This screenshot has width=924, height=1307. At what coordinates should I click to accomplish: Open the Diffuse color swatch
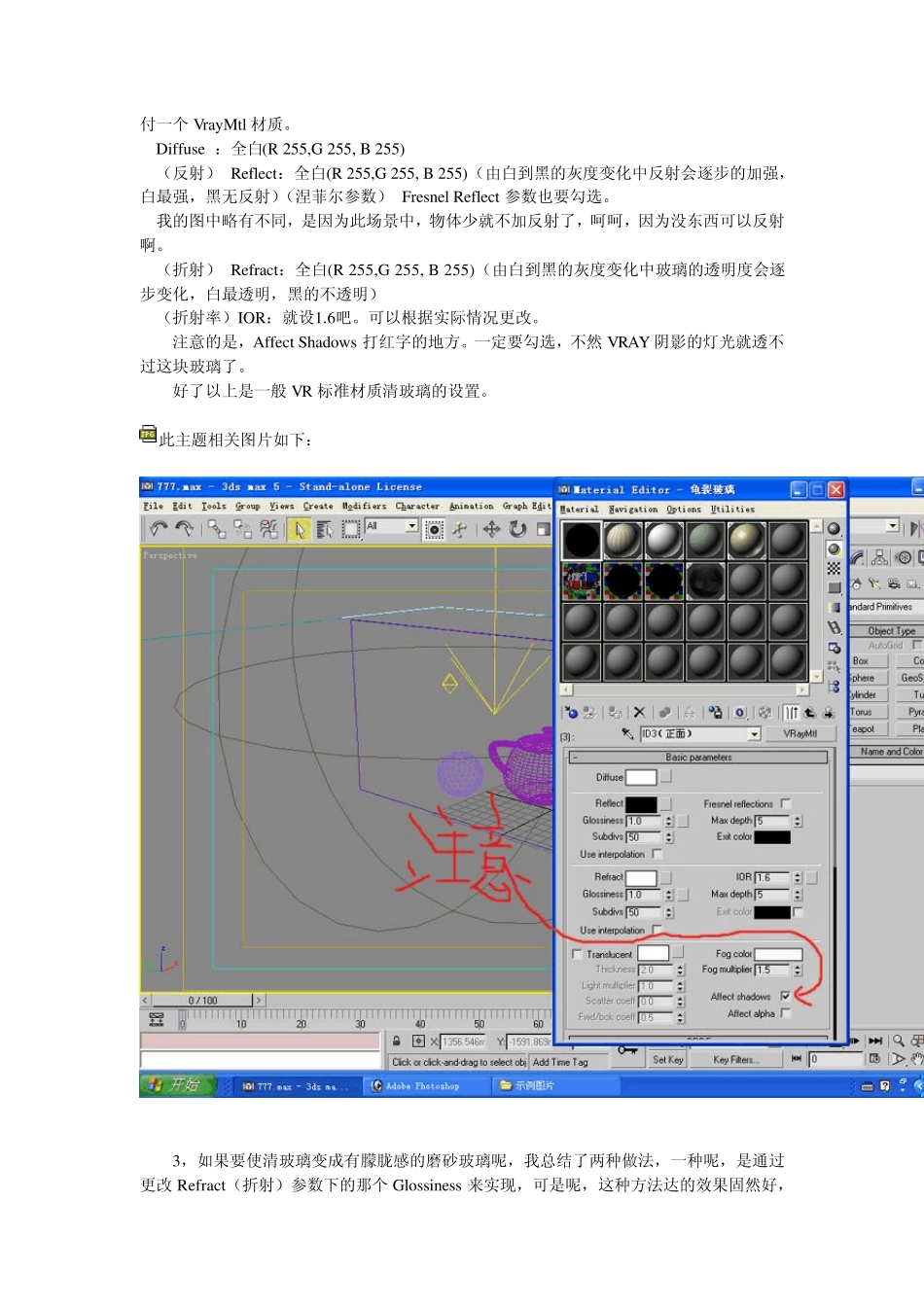[x=641, y=778]
